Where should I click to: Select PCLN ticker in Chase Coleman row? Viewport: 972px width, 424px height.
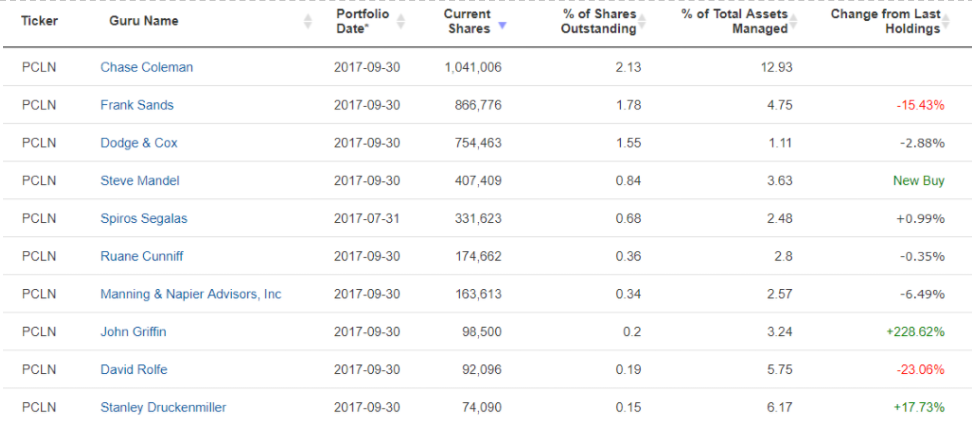tap(39, 67)
